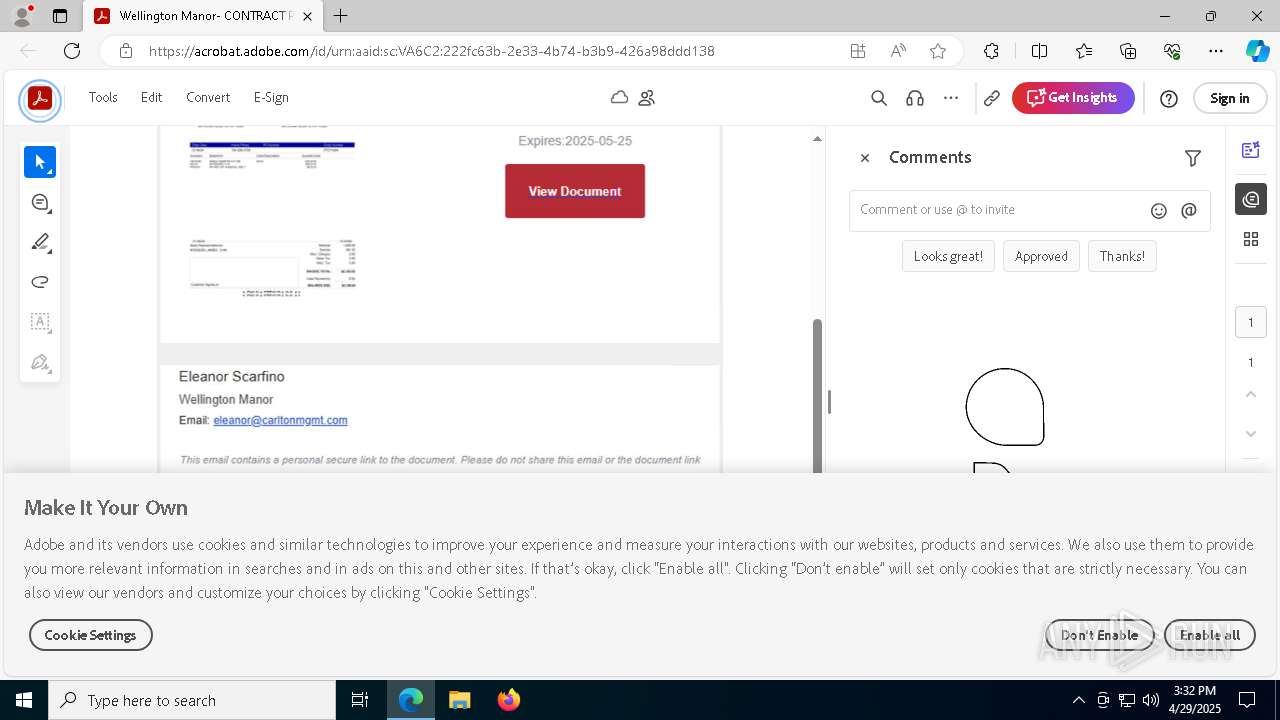Select the fill and sign pen tool
This screenshot has height=720, width=1280.
[40, 362]
